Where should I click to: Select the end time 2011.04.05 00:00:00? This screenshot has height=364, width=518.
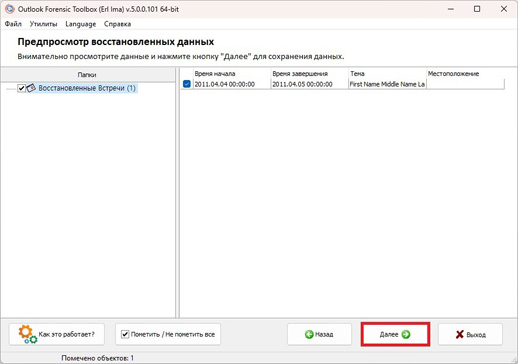tap(302, 84)
